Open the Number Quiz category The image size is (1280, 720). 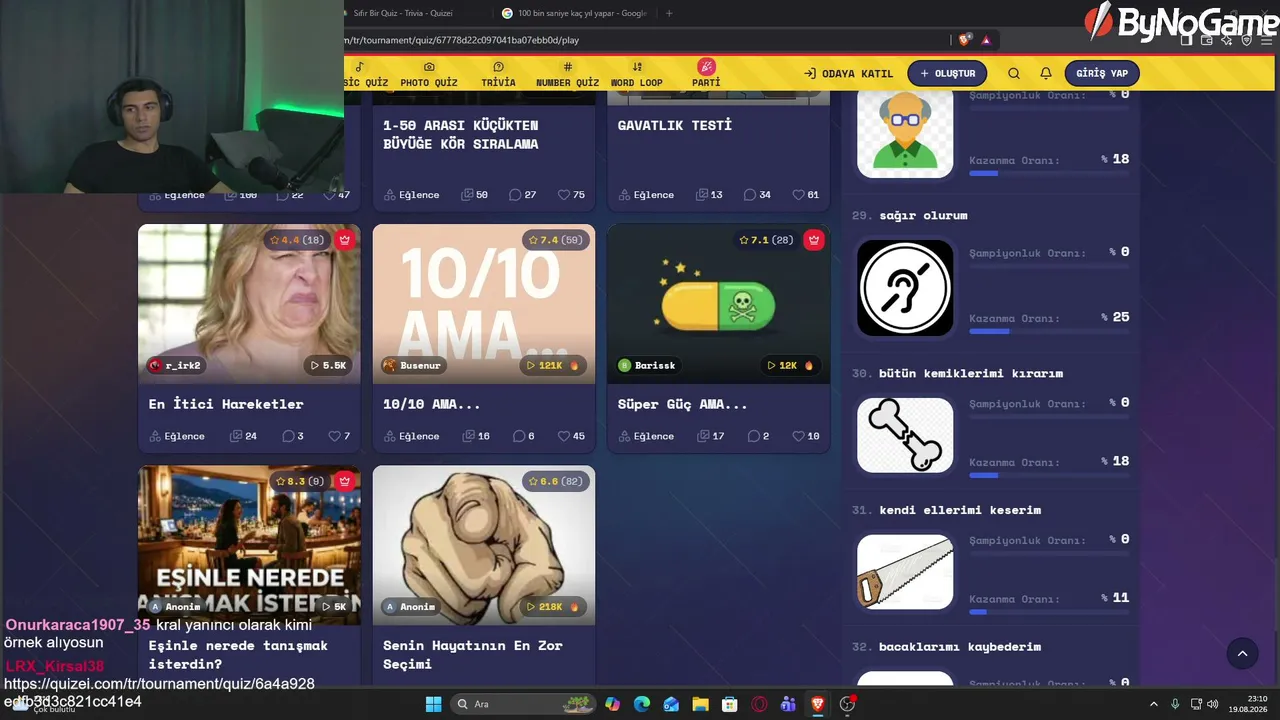point(567,74)
